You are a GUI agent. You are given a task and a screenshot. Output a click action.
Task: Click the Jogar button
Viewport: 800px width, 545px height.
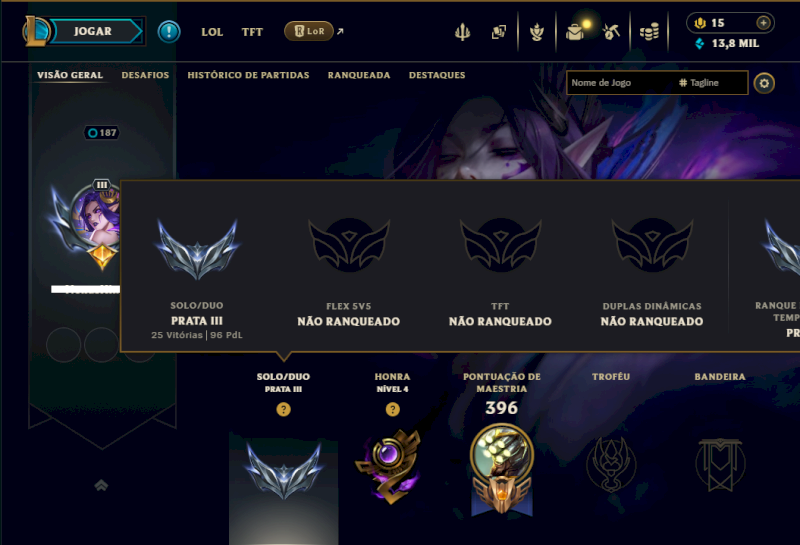[92, 31]
